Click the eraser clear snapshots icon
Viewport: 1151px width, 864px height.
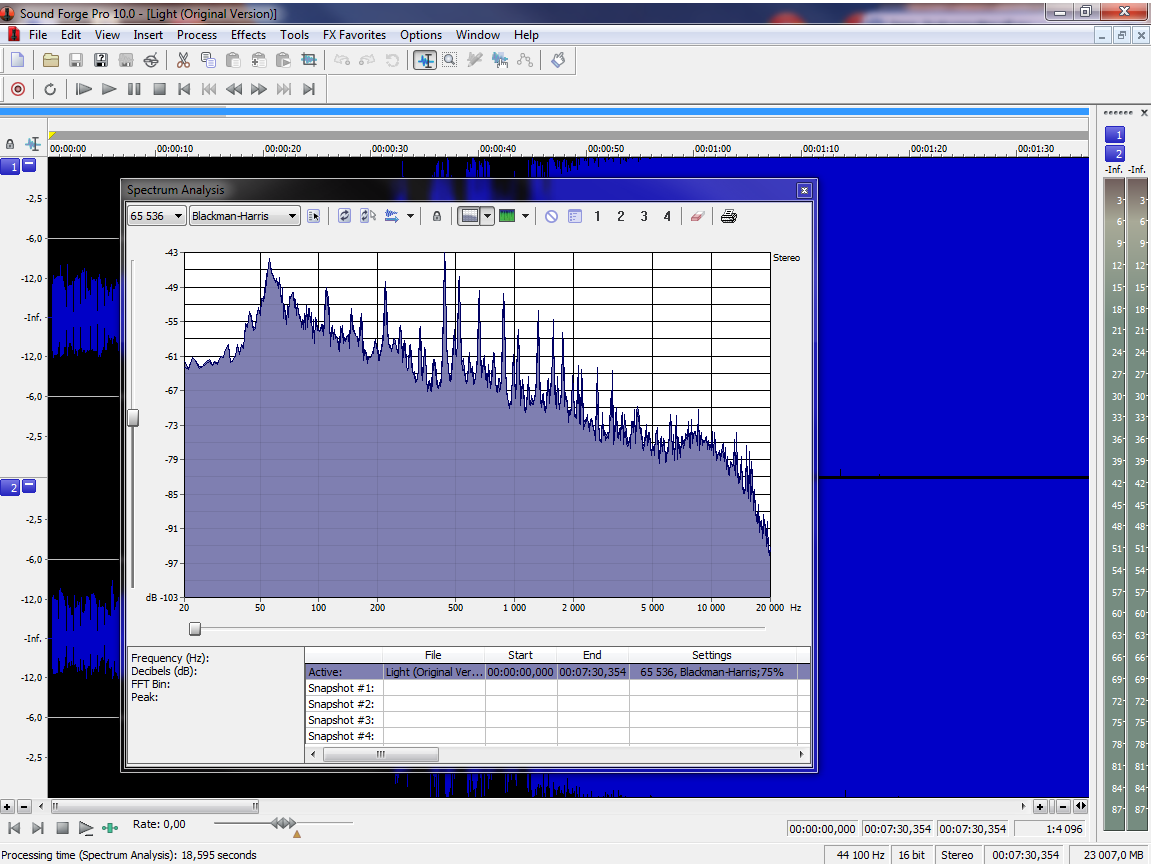click(x=697, y=216)
